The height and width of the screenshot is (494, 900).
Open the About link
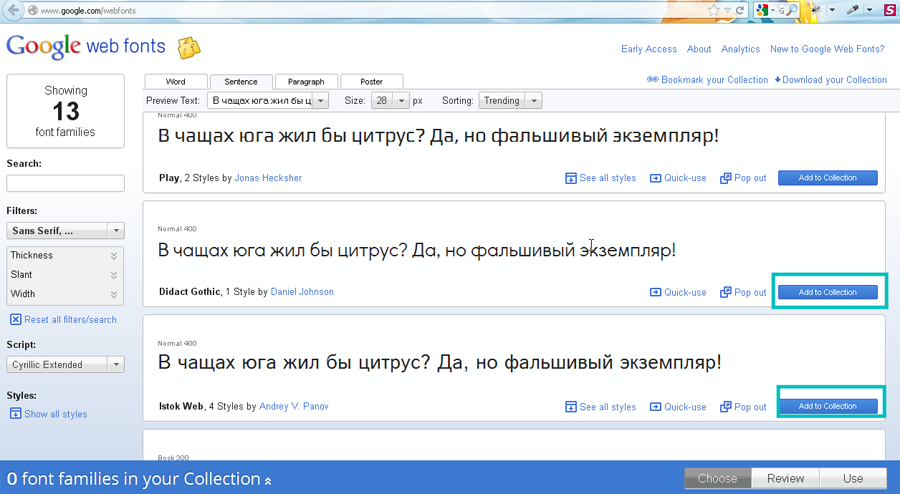point(699,49)
